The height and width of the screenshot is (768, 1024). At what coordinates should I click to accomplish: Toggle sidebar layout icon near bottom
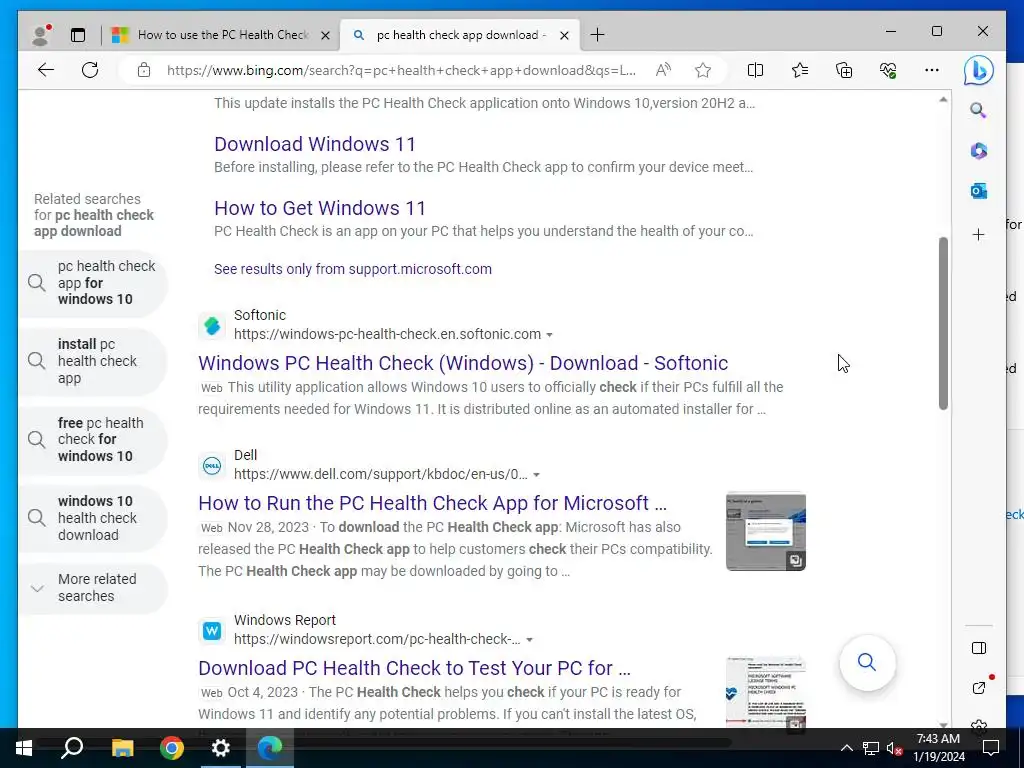tap(978, 648)
